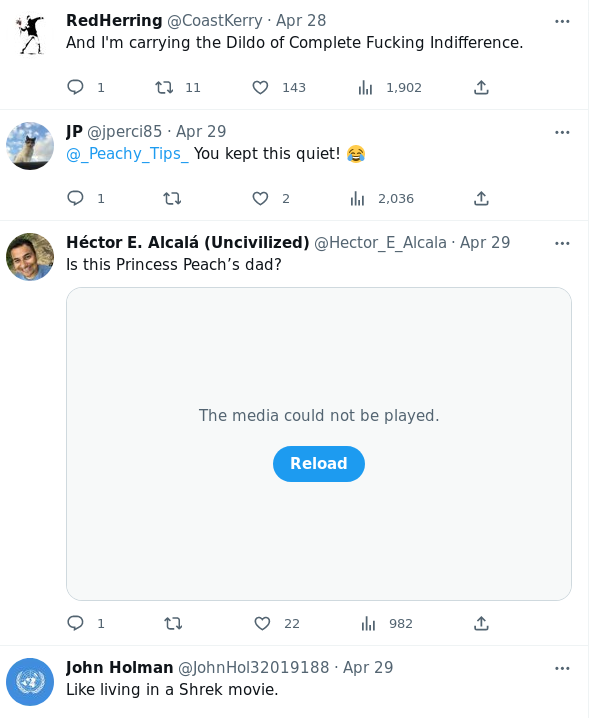Open more options on RedHerring's tweet
This screenshot has width=600, height=718.
click(x=562, y=21)
